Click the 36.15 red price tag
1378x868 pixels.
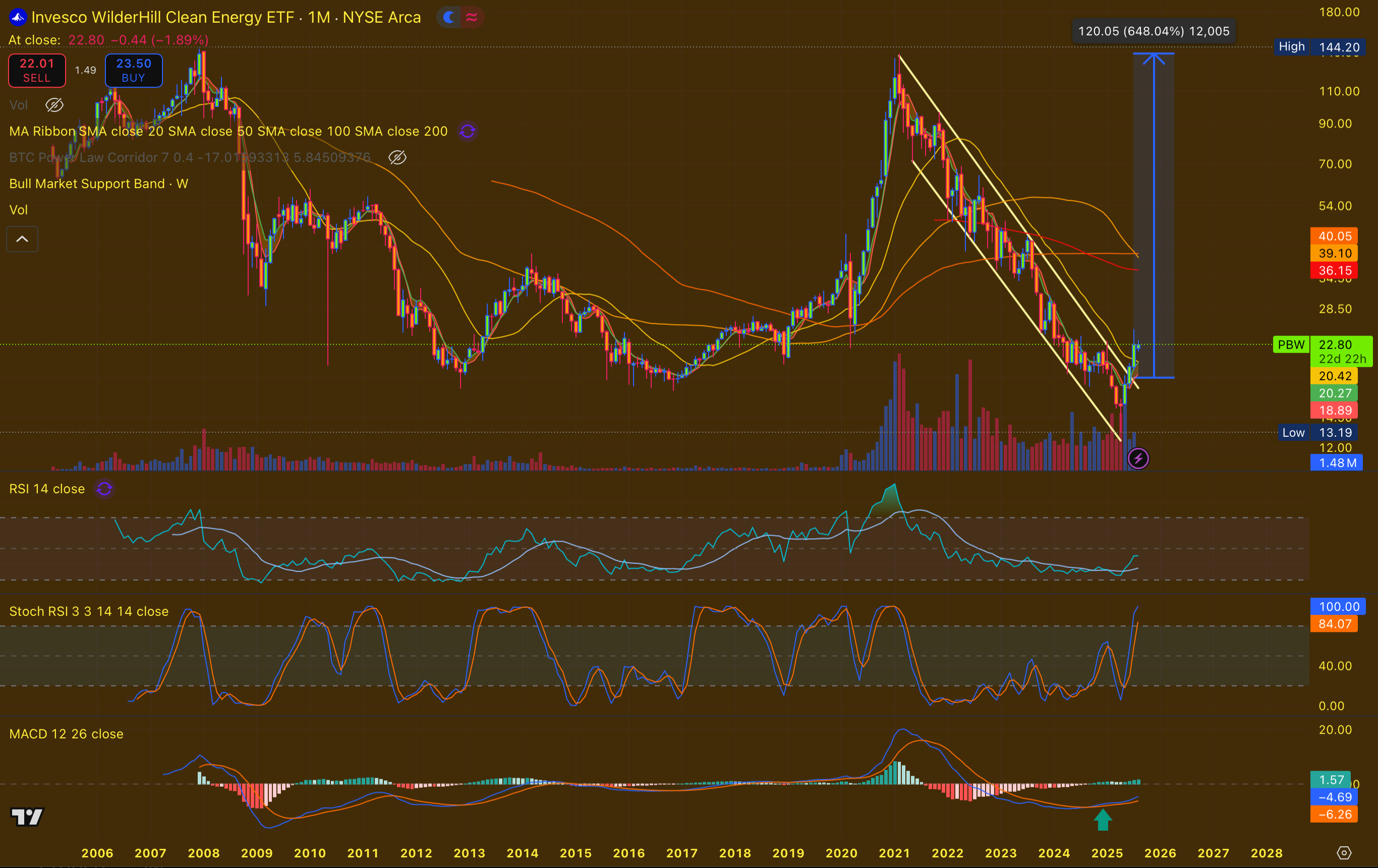(1334, 270)
